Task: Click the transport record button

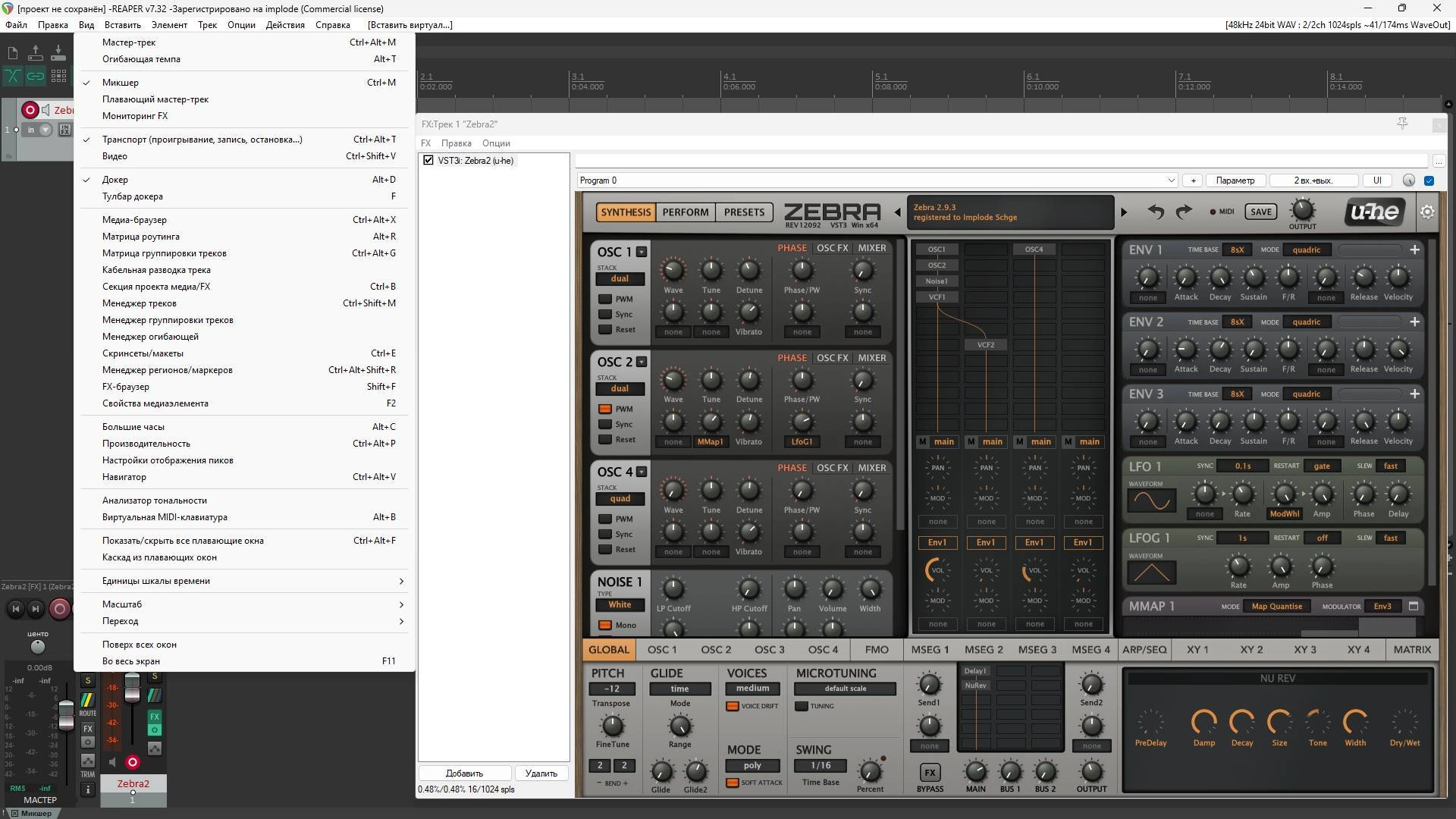Action: [59, 608]
